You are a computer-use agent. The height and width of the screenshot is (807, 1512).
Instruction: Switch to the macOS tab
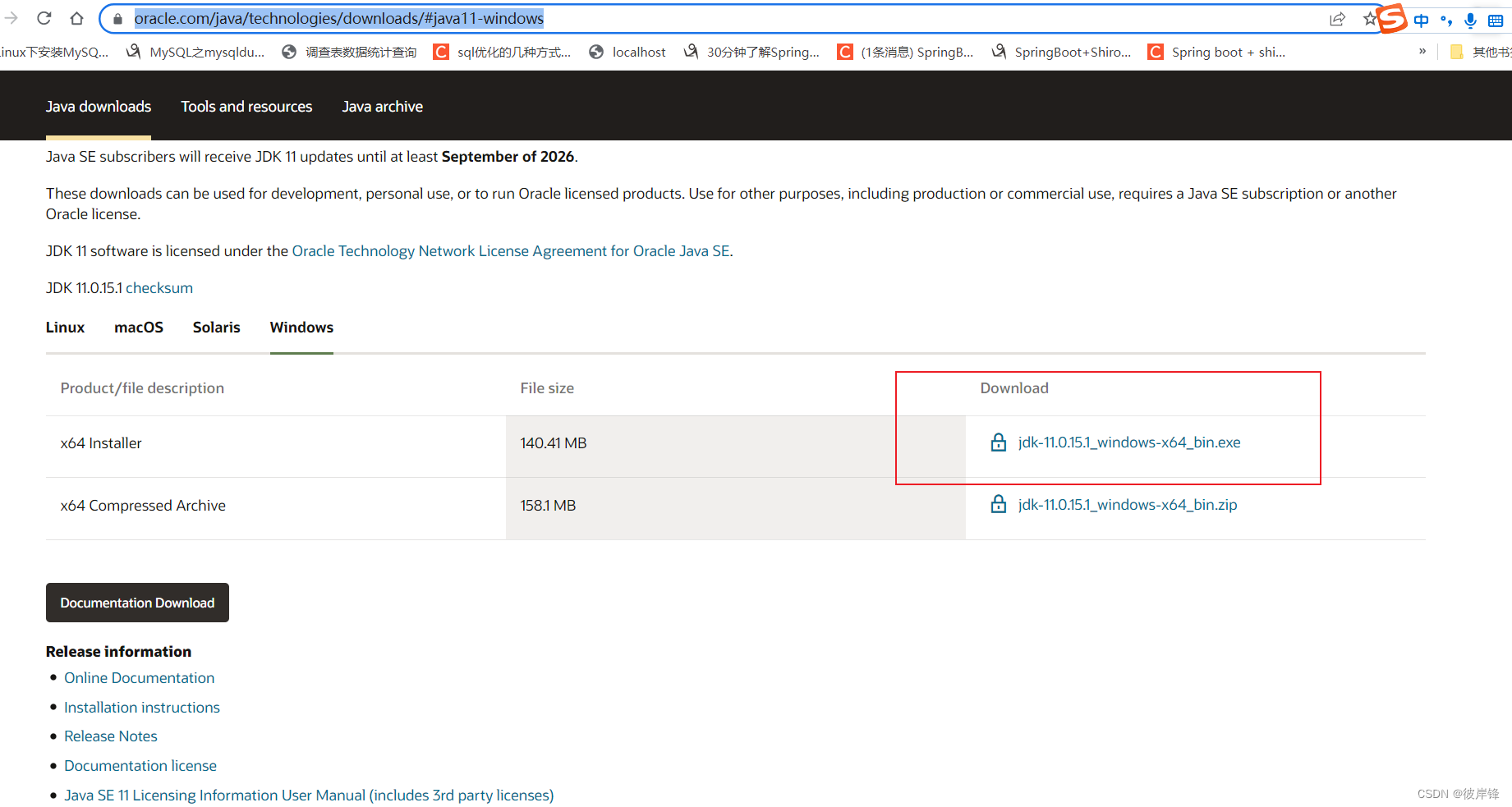(x=139, y=328)
